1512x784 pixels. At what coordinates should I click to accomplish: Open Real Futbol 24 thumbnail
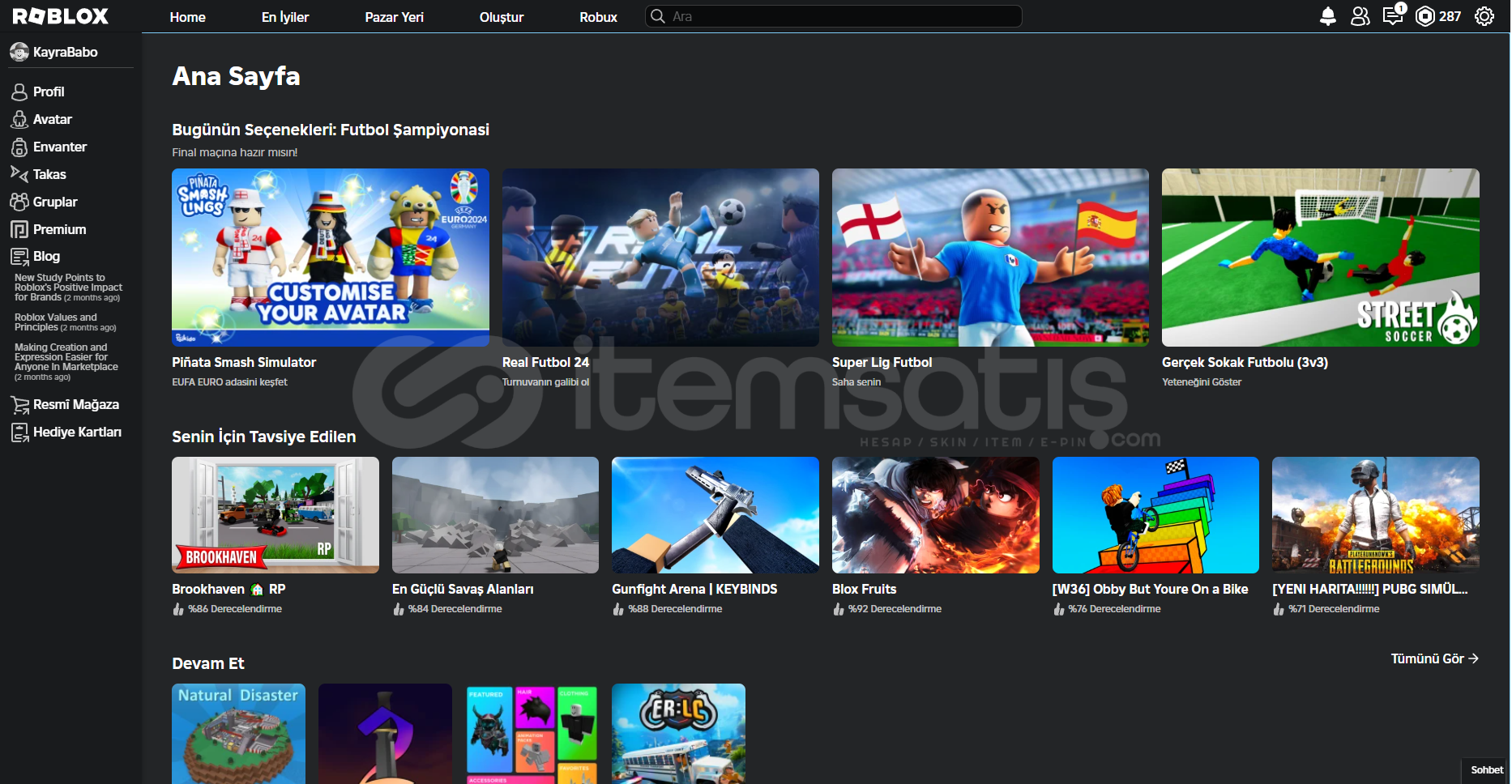pos(660,258)
